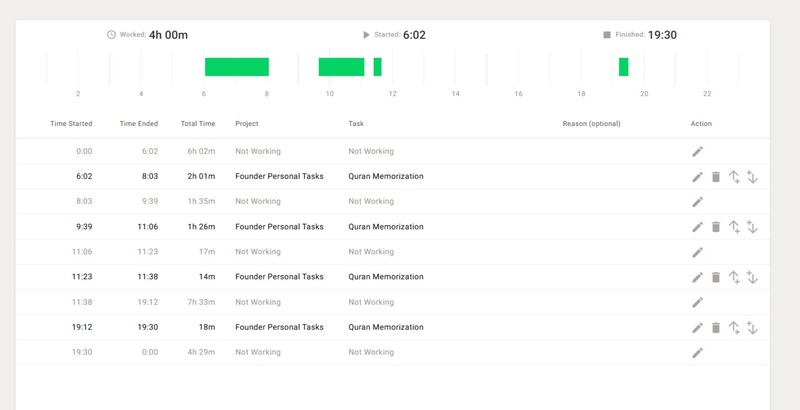Screen dimensions: 800x410
Task: Sort by Time Started column header
Action: click(x=71, y=124)
